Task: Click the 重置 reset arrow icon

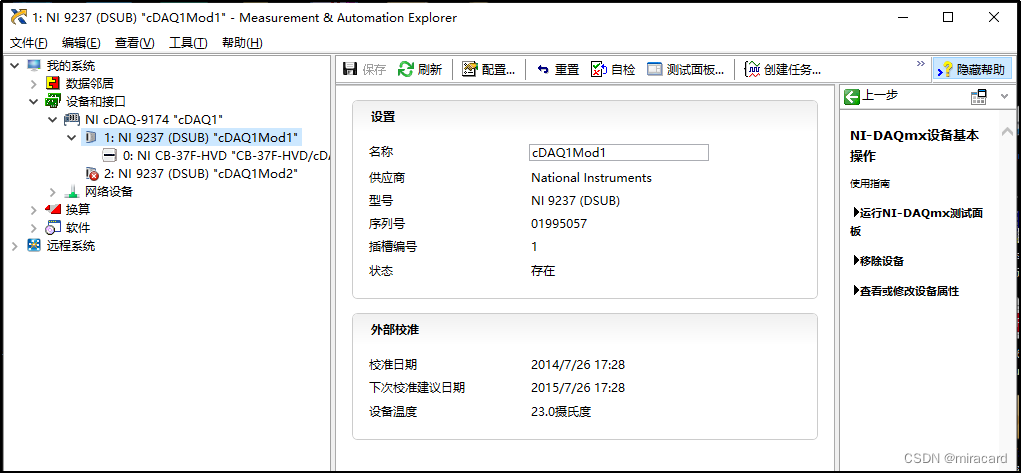Action: pyautogui.click(x=543, y=70)
